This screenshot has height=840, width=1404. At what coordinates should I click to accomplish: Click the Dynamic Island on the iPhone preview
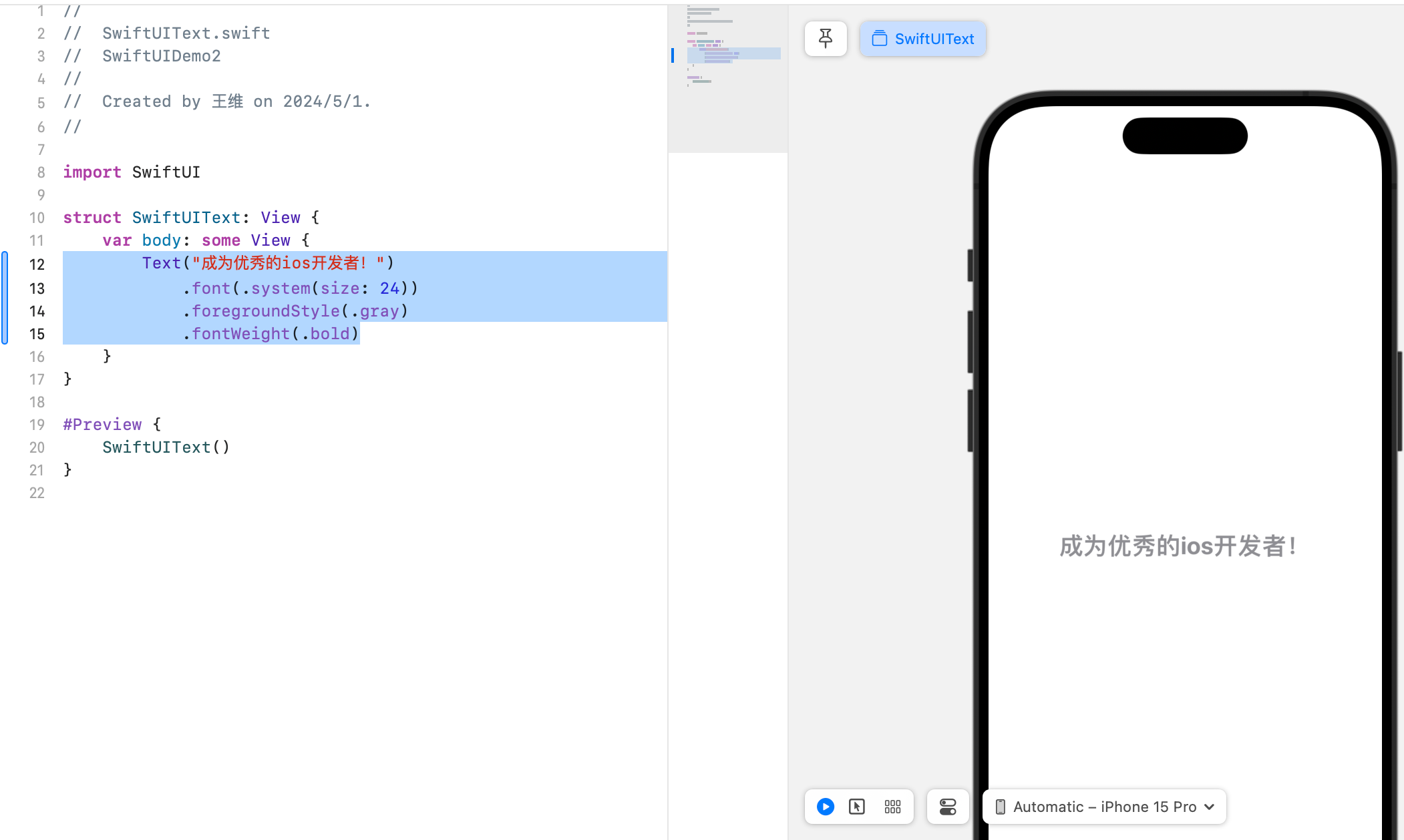click(x=1184, y=136)
